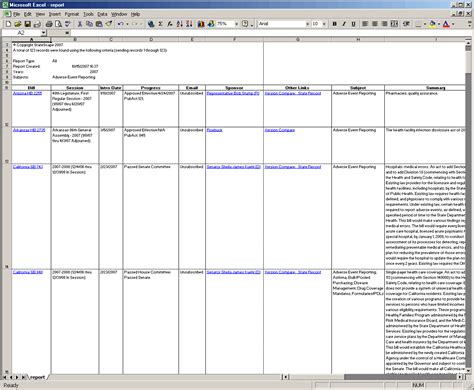
Task: Click the AutoSum sigma icon
Action: point(161,24)
